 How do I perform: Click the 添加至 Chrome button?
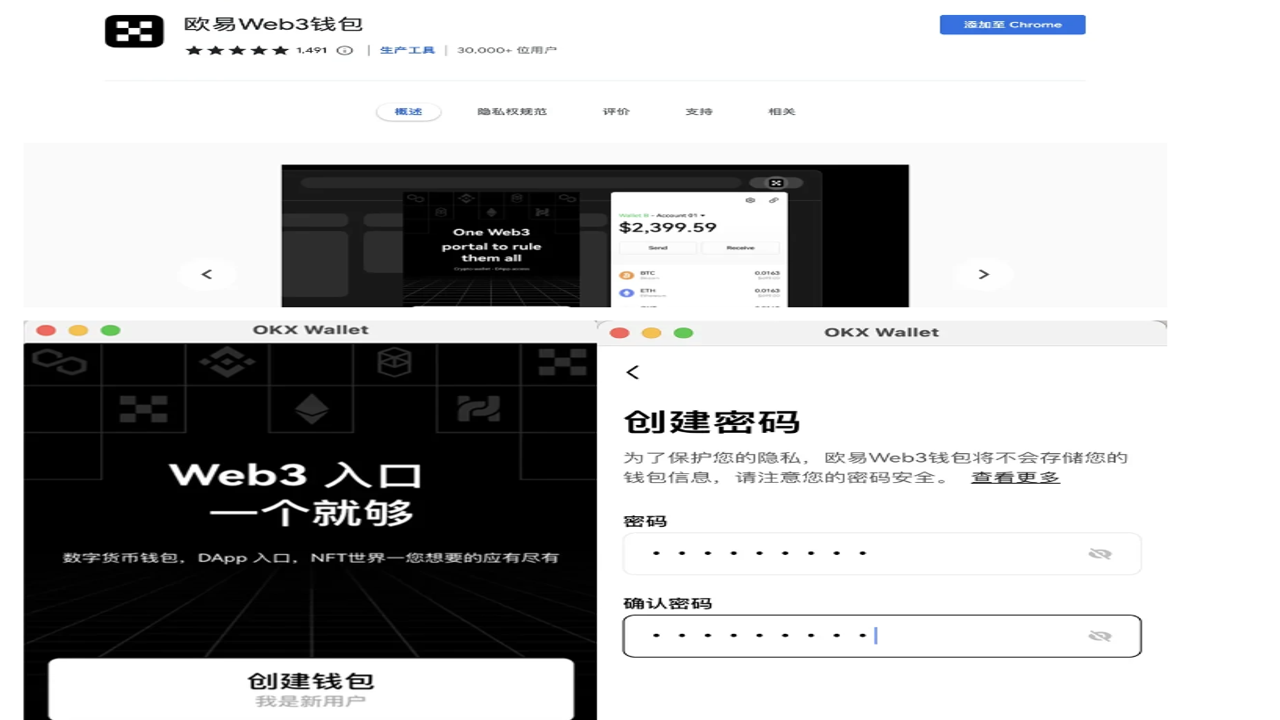[x=1012, y=25]
